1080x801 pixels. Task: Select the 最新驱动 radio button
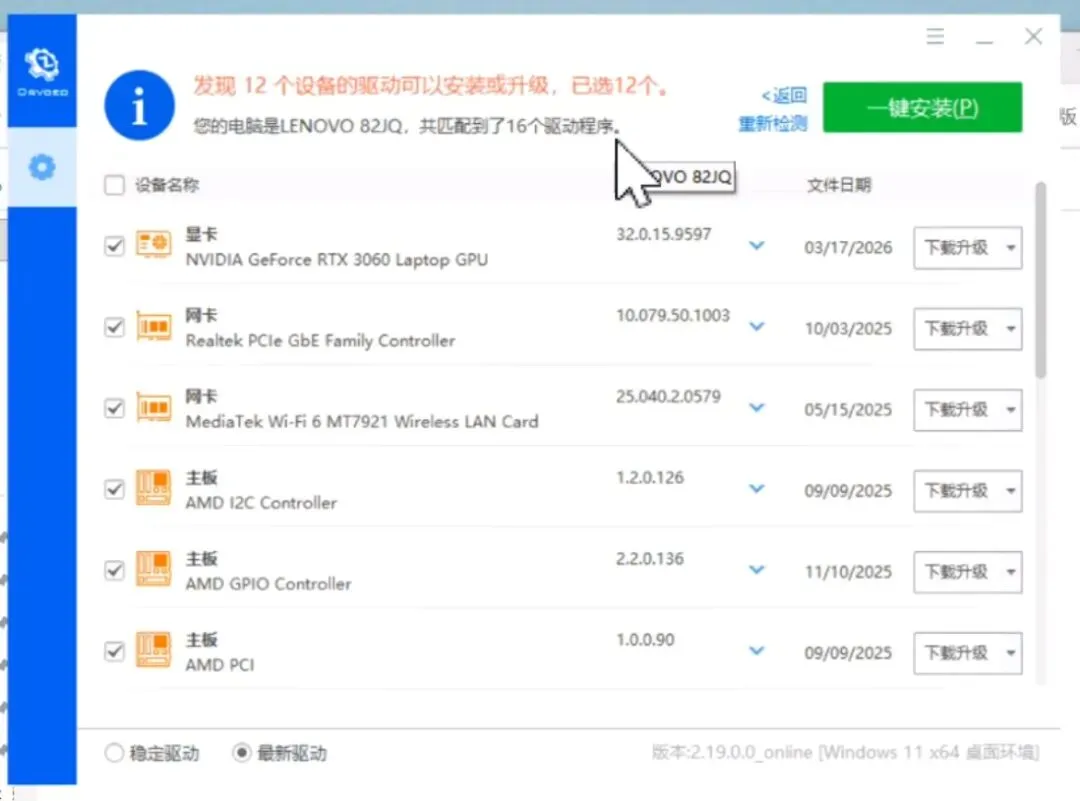pos(241,753)
